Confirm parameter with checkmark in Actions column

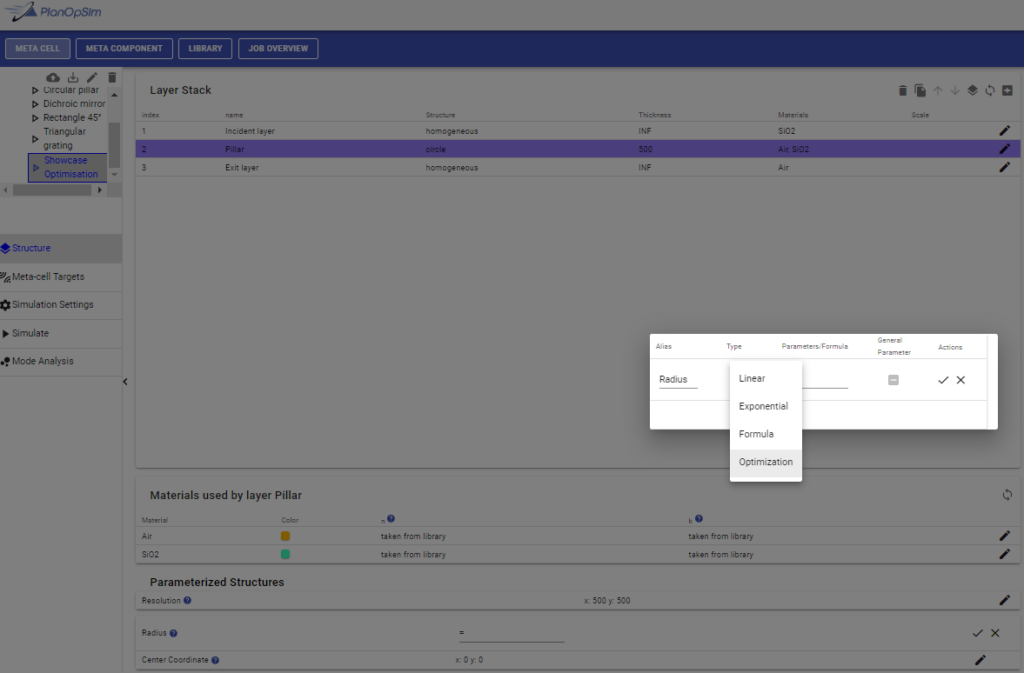[x=942, y=380]
